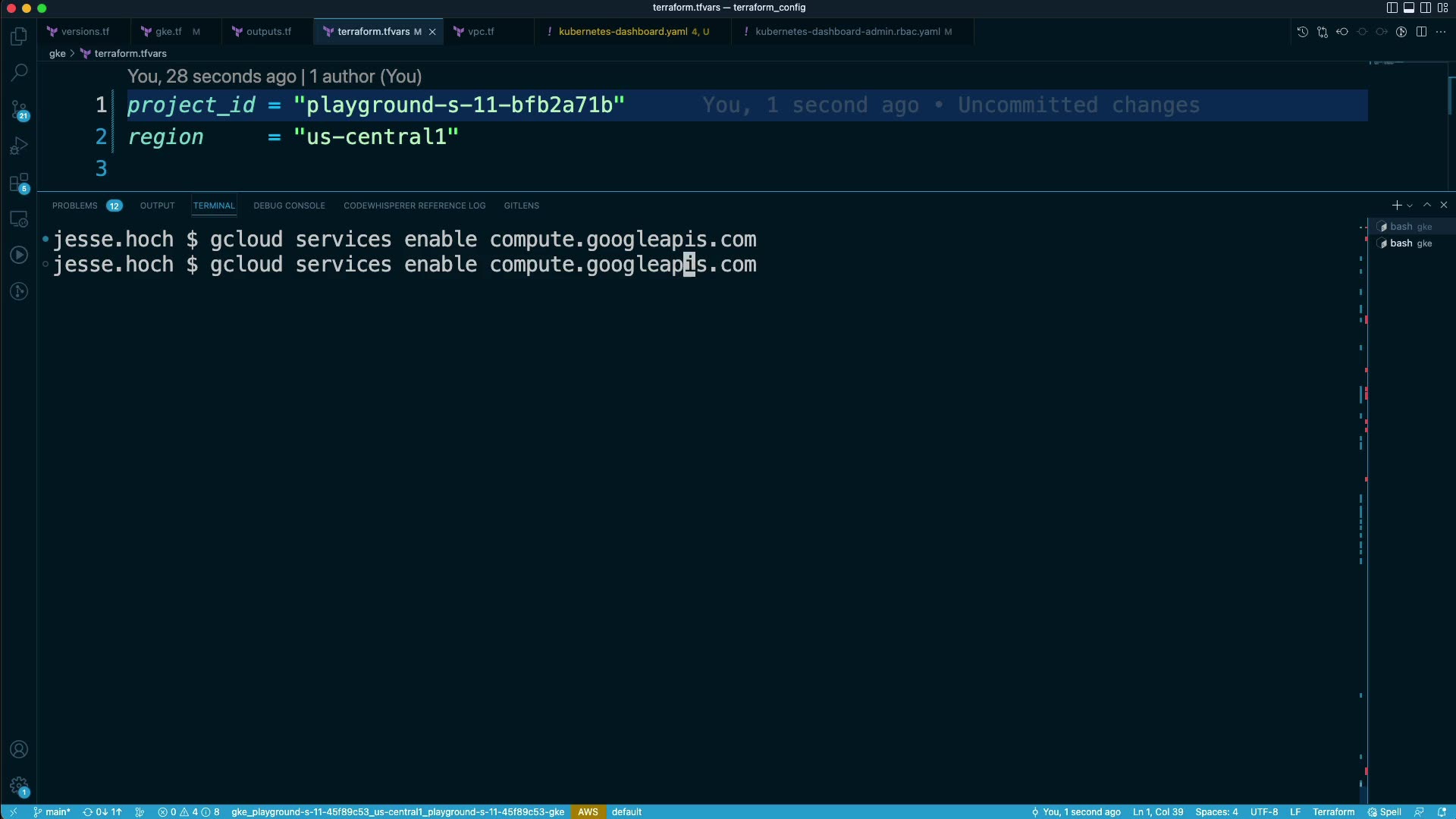Toggle the secondary side bar layout button

pyautogui.click(x=1426, y=8)
